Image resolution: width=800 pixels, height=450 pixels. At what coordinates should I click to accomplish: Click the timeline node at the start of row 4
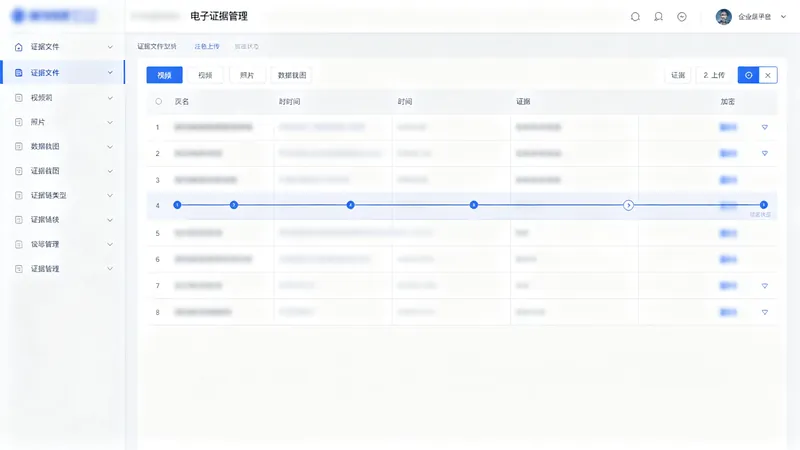(177, 205)
